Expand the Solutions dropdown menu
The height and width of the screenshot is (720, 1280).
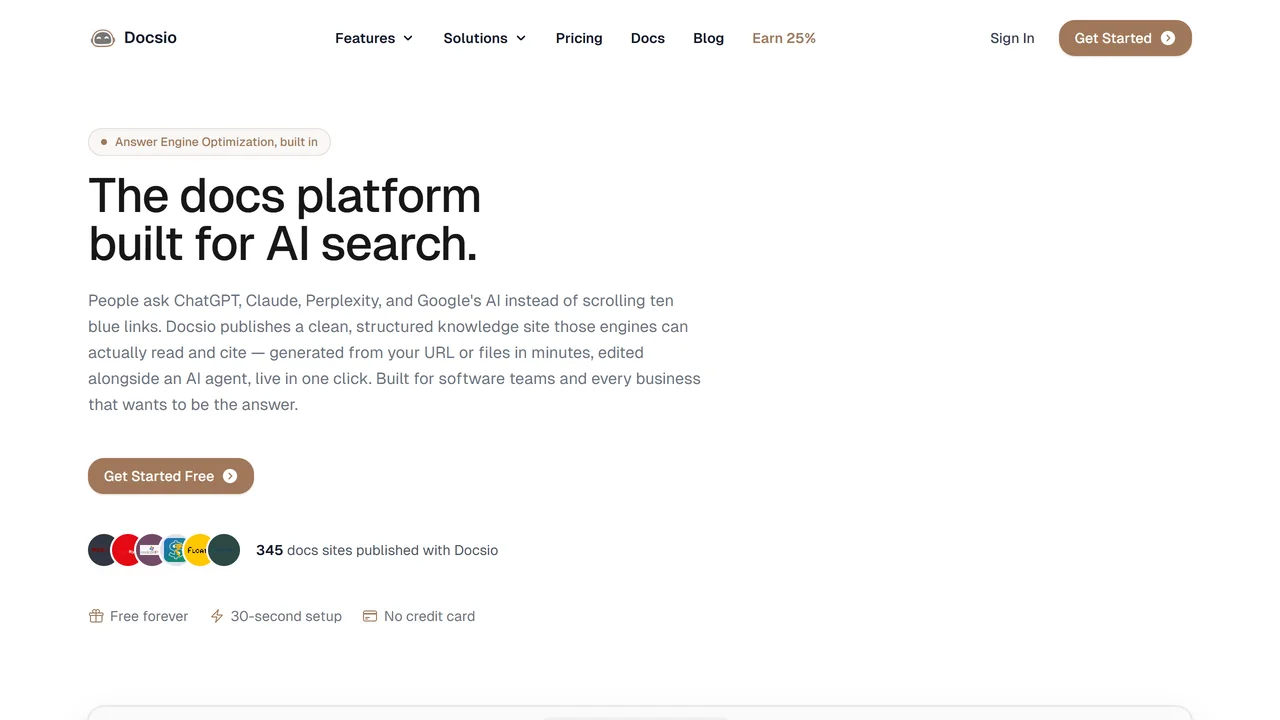(x=485, y=38)
